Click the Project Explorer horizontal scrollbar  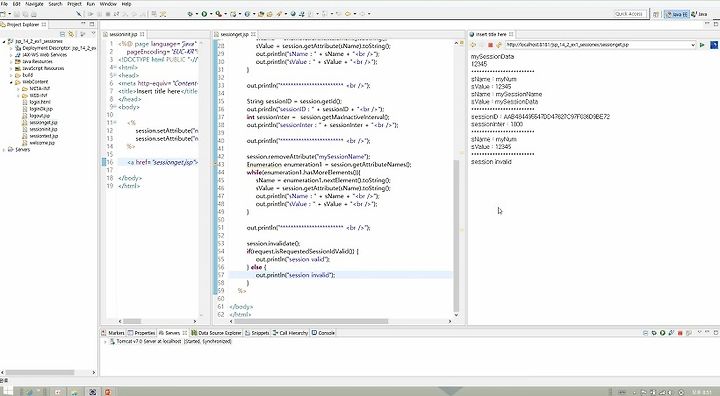point(39,372)
